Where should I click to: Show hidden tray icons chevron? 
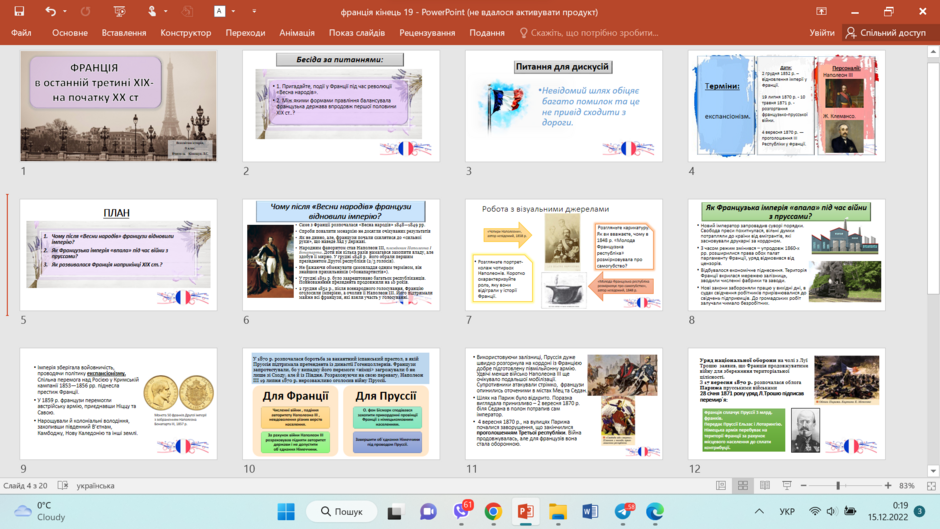[759, 512]
